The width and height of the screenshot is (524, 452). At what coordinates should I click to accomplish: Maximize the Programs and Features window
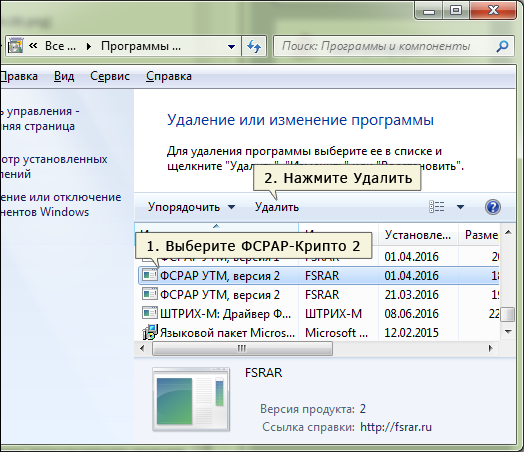point(456,11)
